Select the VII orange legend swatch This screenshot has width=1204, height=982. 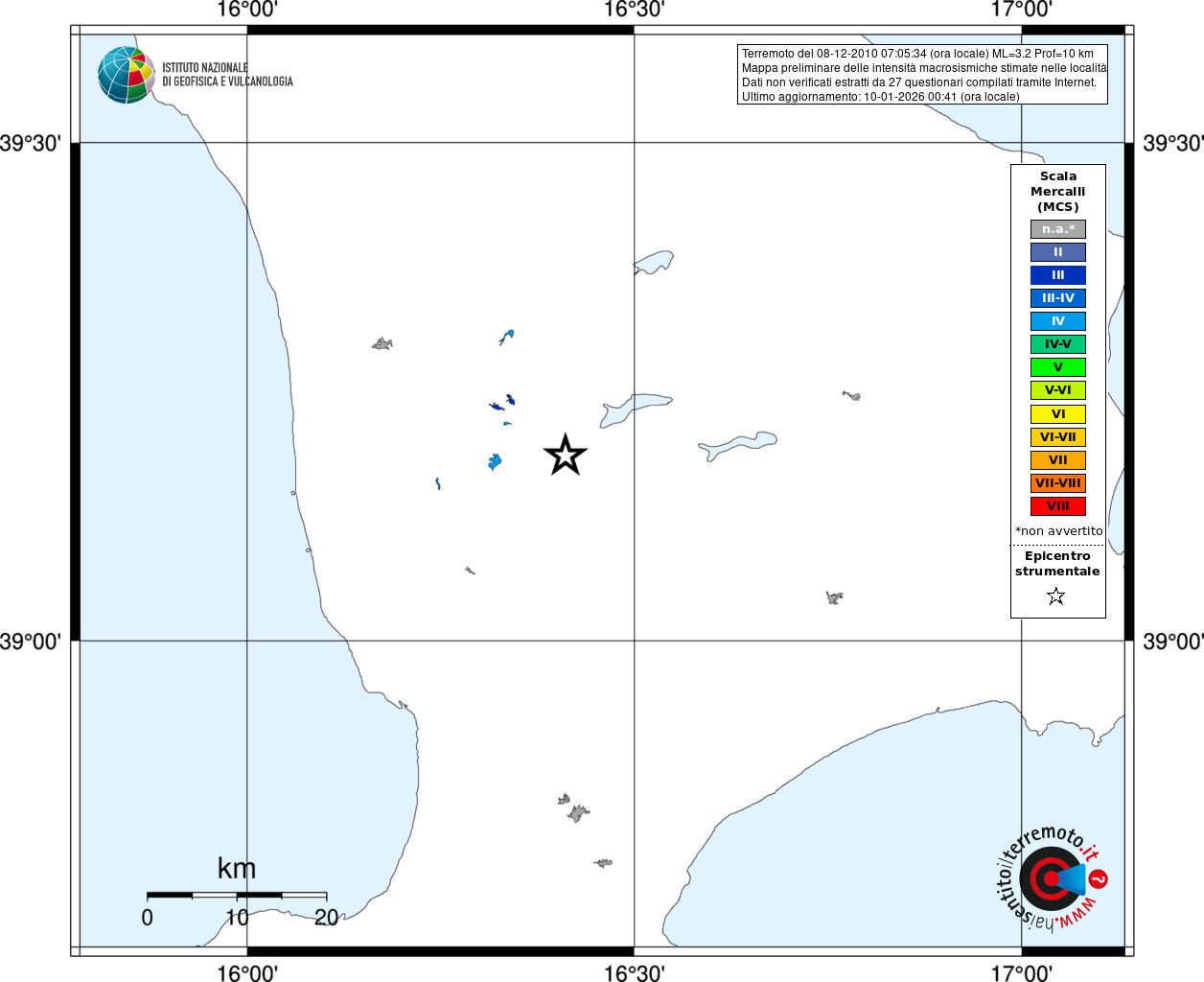point(1058,460)
